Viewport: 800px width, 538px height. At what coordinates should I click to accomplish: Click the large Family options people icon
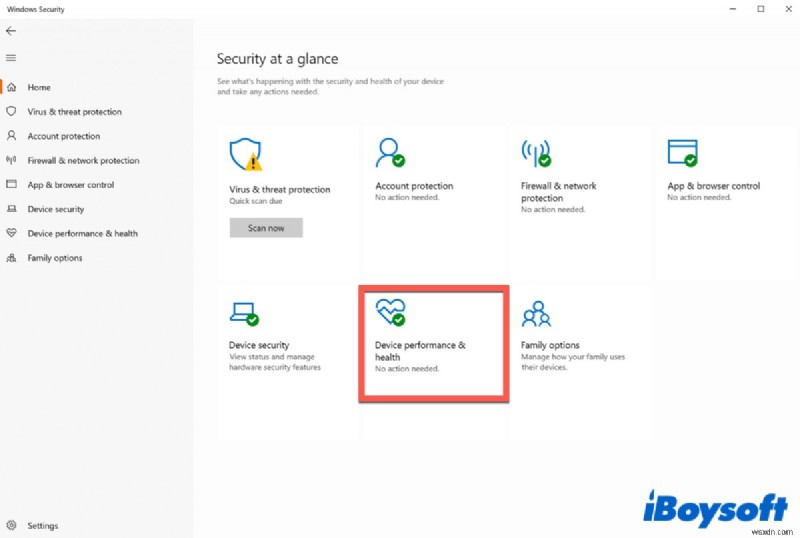point(536,314)
